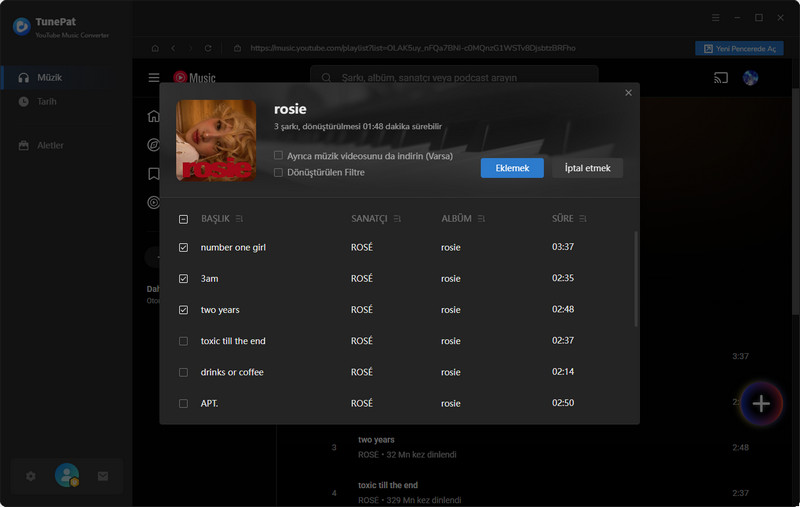Open YouTube Music account avatar
The width and height of the screenshot is (800, 507).
(750, 78)
